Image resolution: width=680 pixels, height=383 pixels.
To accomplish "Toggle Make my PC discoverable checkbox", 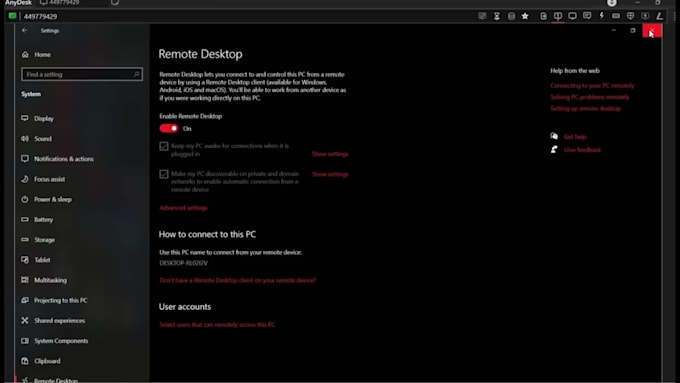I will click(x=163, y=174).
